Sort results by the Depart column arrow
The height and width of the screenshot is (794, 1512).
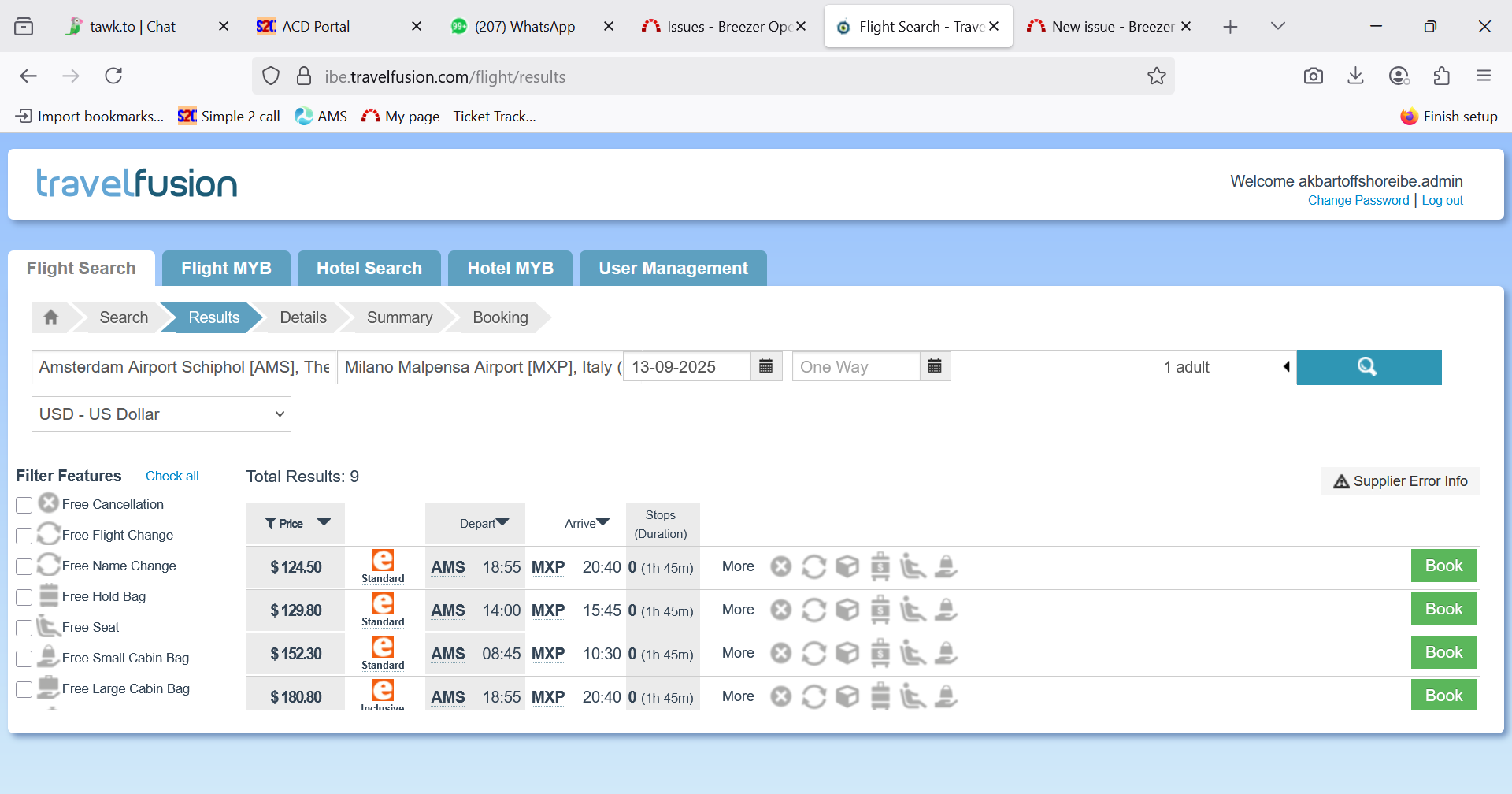click(502, 522)
